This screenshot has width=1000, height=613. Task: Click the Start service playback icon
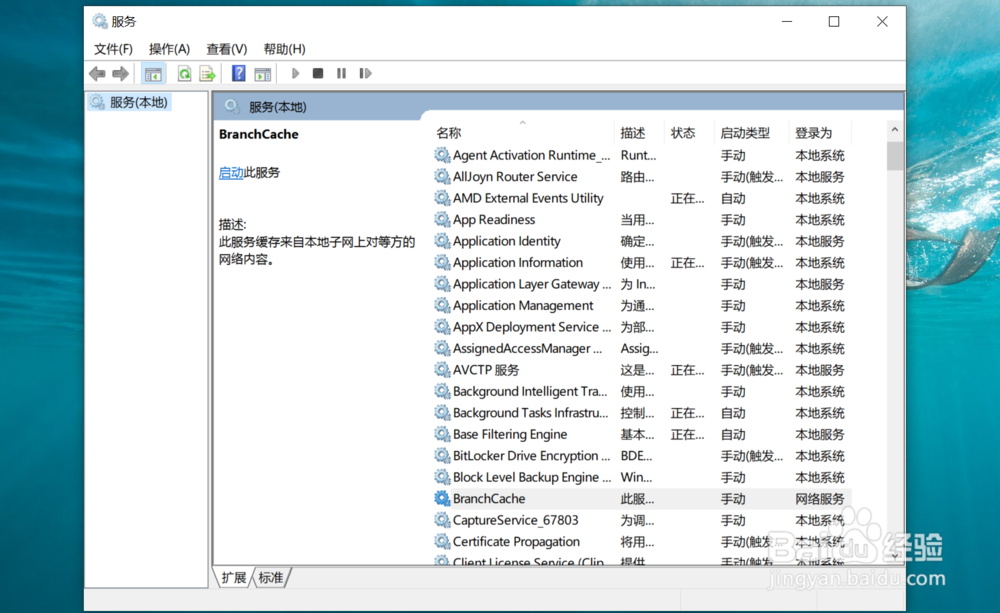tap(295, 72)
